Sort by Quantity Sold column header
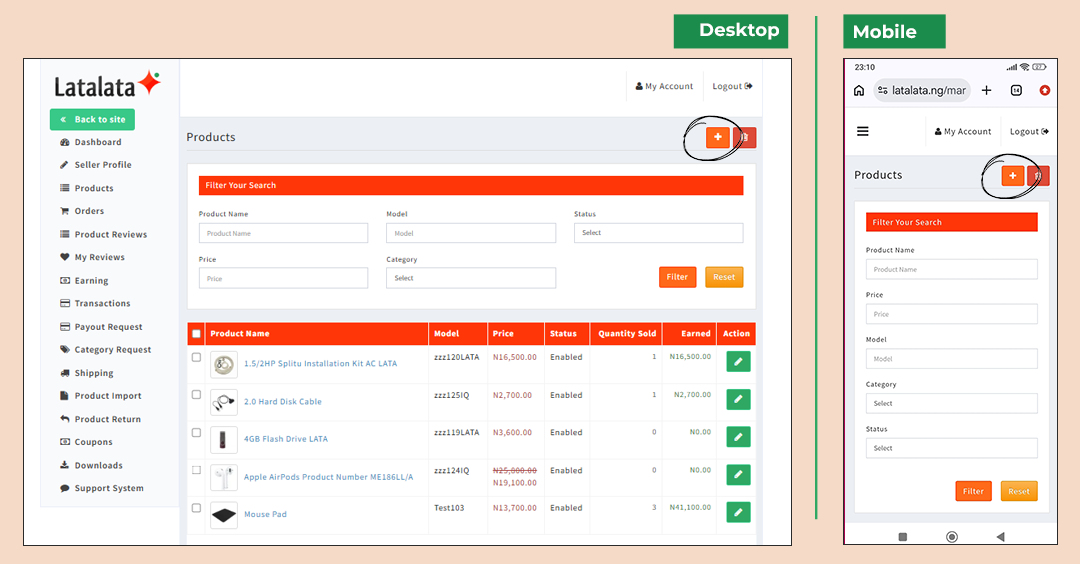Image resolution: width=1080 pixels, height=564 pixels. click(x=627, y=333)
